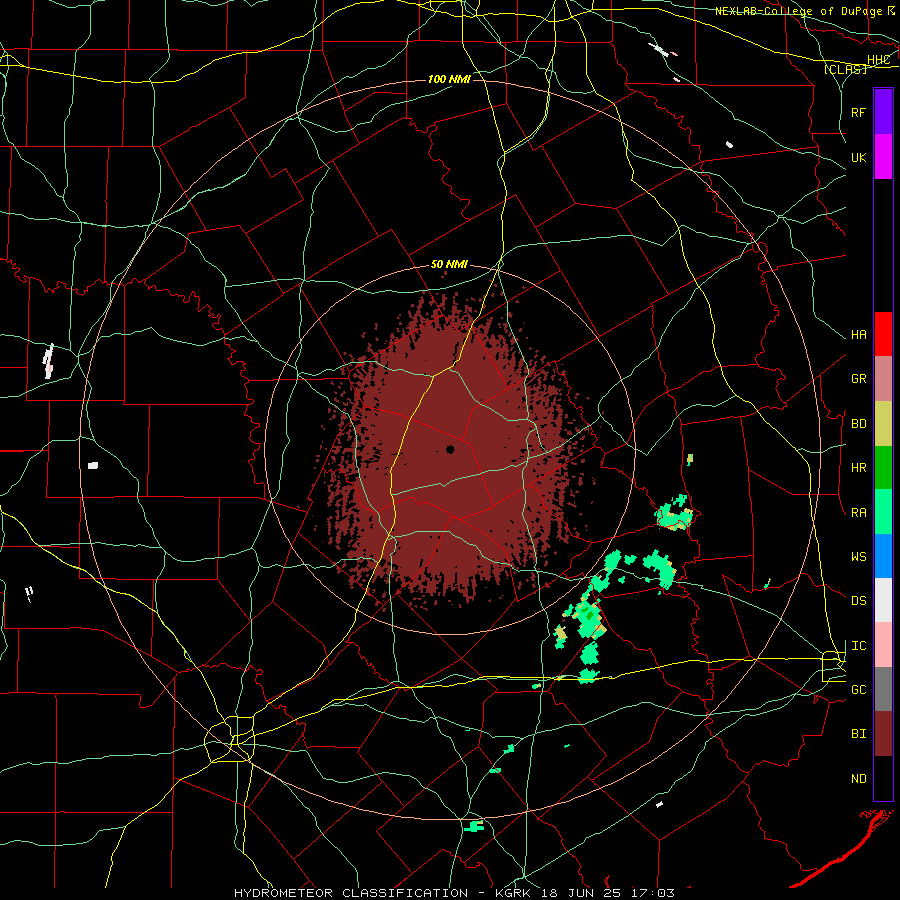Select the IC light pink legend swatch
The image size is (900, 900).
coord(883,645)
